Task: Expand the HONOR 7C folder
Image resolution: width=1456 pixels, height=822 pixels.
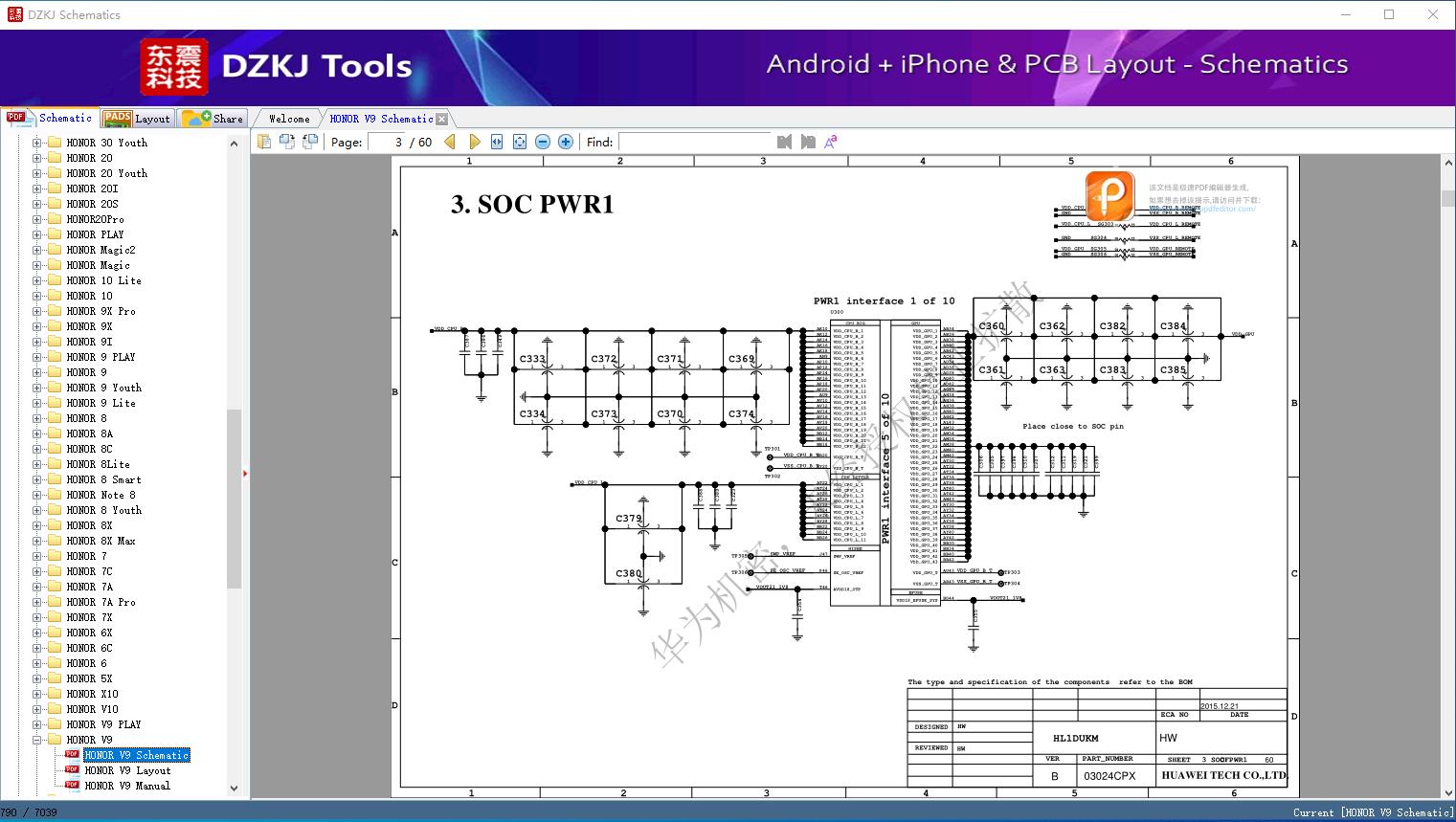Action: pyautogui.click(x=36, y=571)
